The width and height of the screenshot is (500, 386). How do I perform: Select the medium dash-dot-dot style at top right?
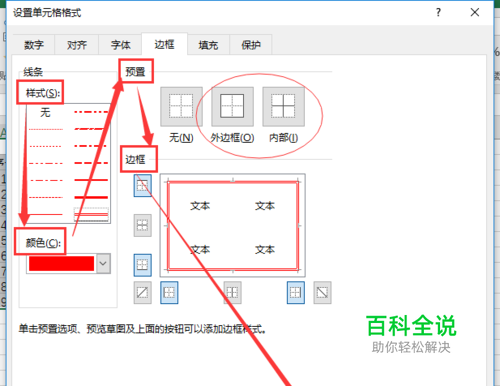[91, 112]
